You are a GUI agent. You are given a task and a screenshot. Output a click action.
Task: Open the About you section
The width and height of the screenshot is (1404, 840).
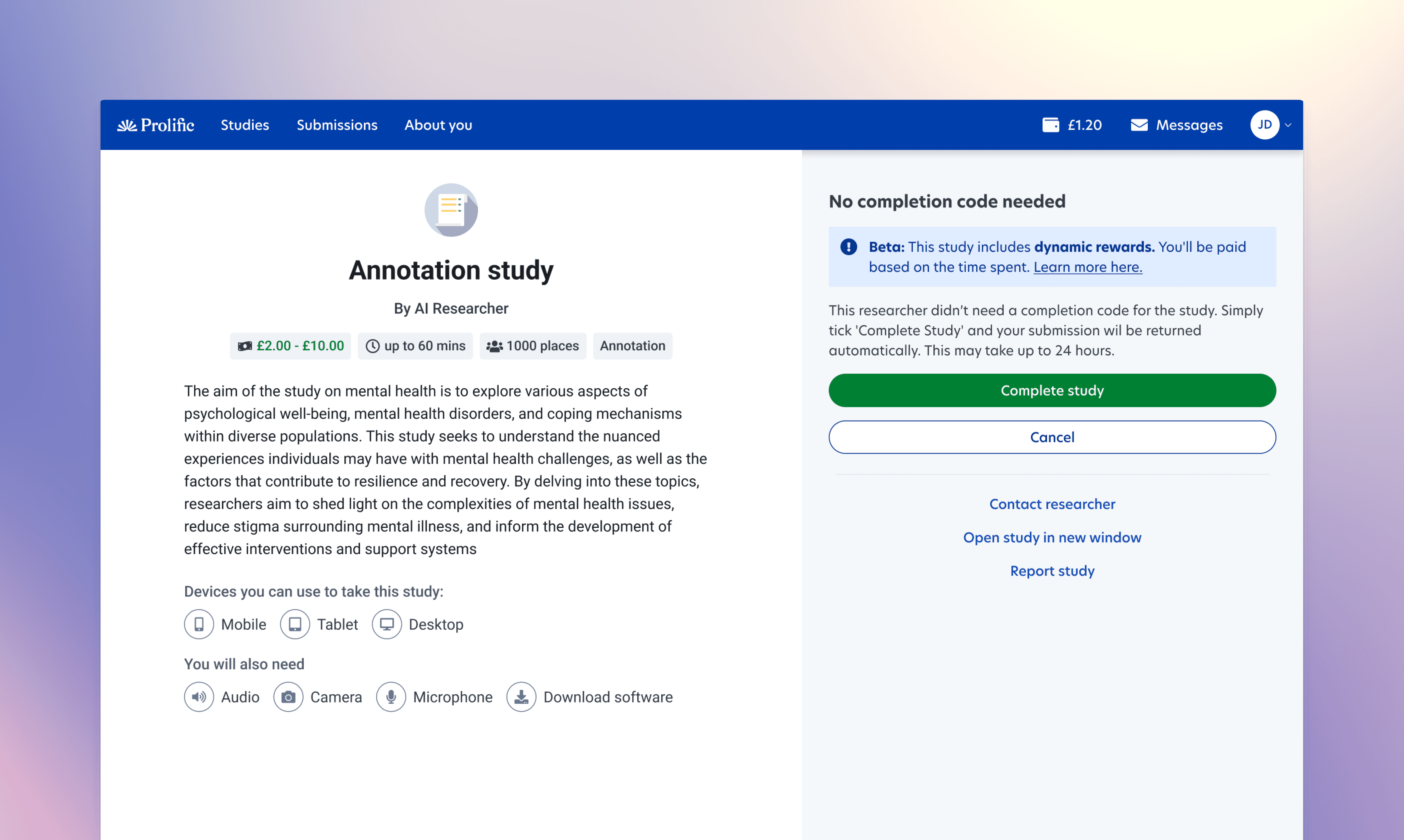coord(438,125)
